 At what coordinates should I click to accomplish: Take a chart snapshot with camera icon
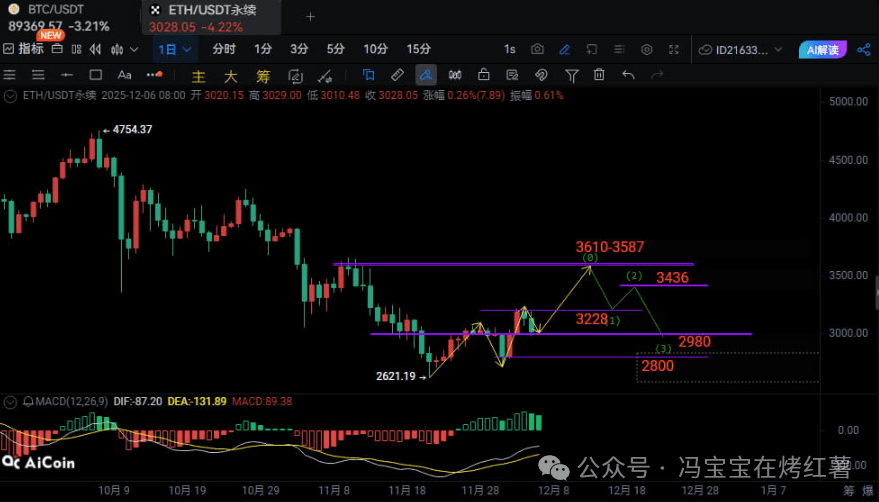click(537, 49)
